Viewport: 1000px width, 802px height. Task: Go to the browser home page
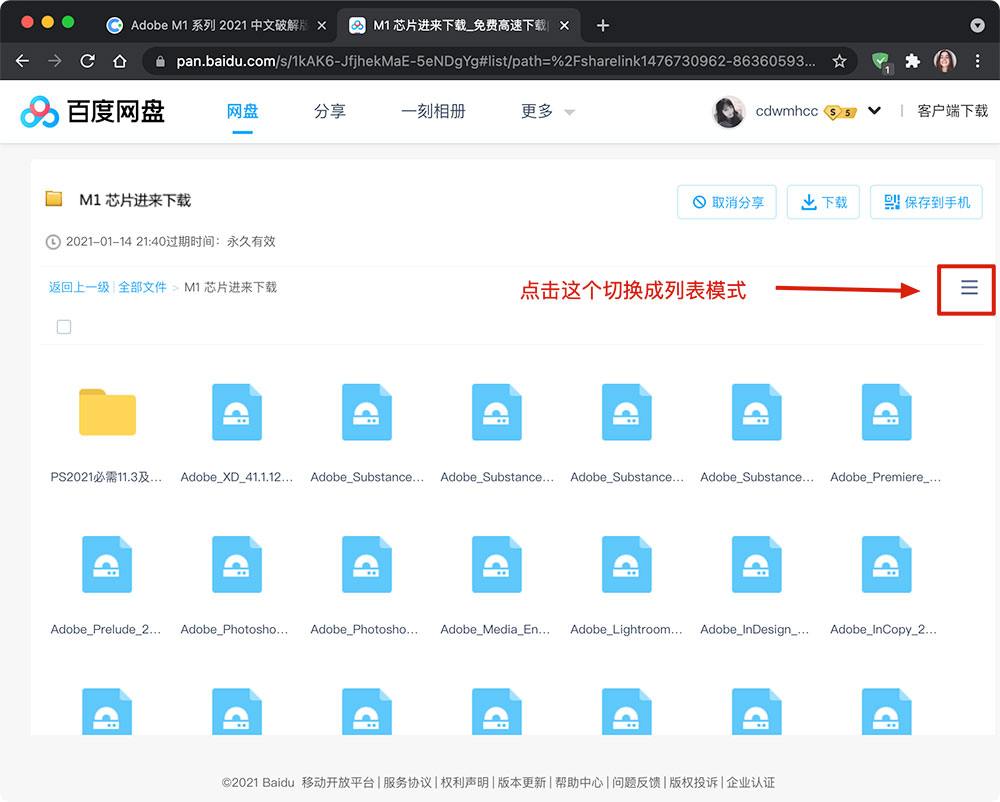tap(119, 61)
